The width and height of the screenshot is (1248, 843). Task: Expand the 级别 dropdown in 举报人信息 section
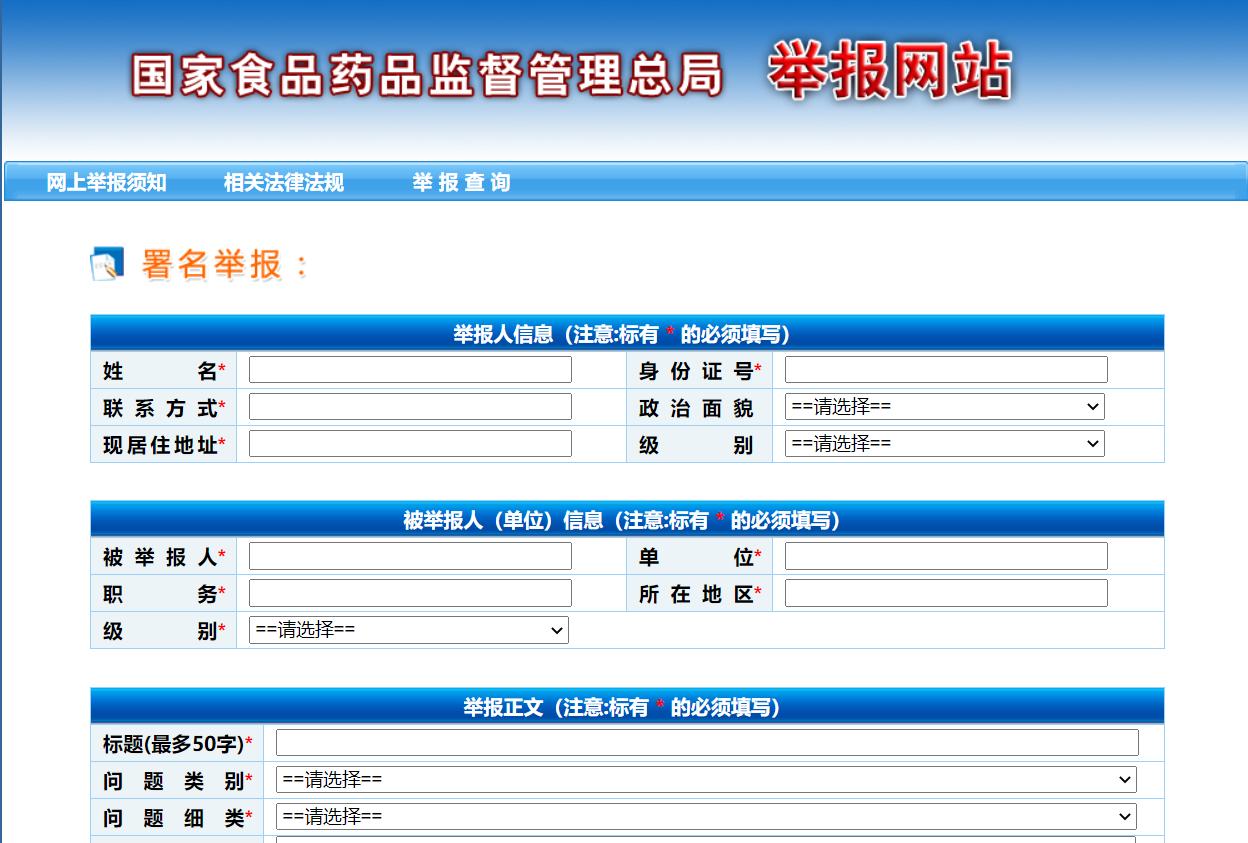(x=943, y=443)
